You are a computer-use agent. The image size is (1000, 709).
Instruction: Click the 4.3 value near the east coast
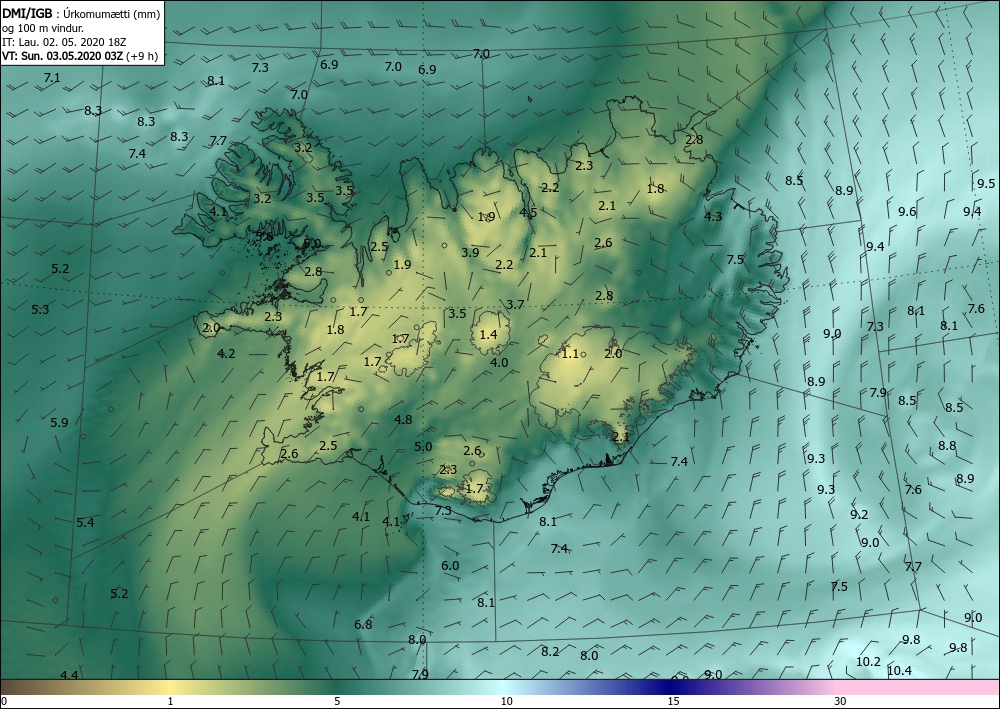coord(713,216)
